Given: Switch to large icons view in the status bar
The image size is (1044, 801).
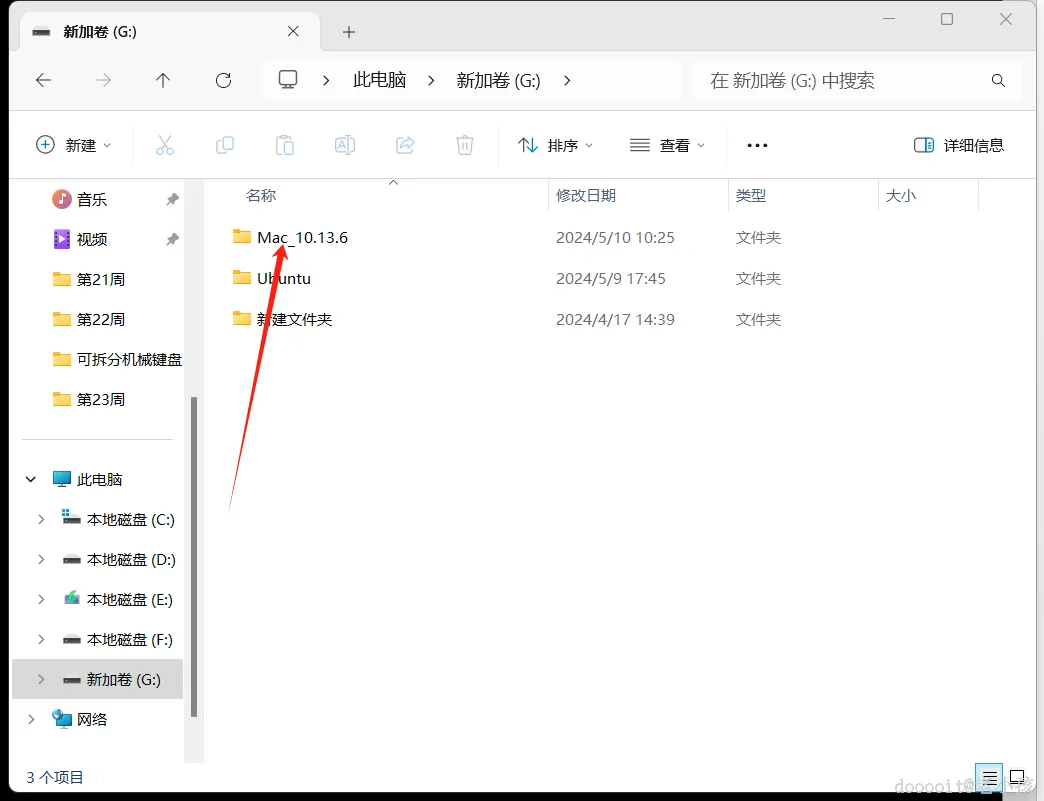Looking at the screenshot, I should (x=1018, y=777).
